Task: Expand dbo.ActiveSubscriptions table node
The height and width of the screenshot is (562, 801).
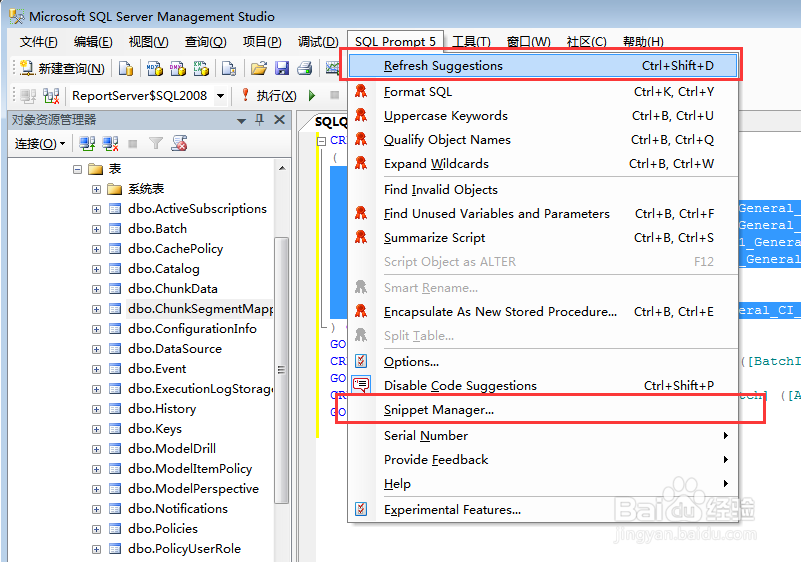Action: (x=96, y=209)
